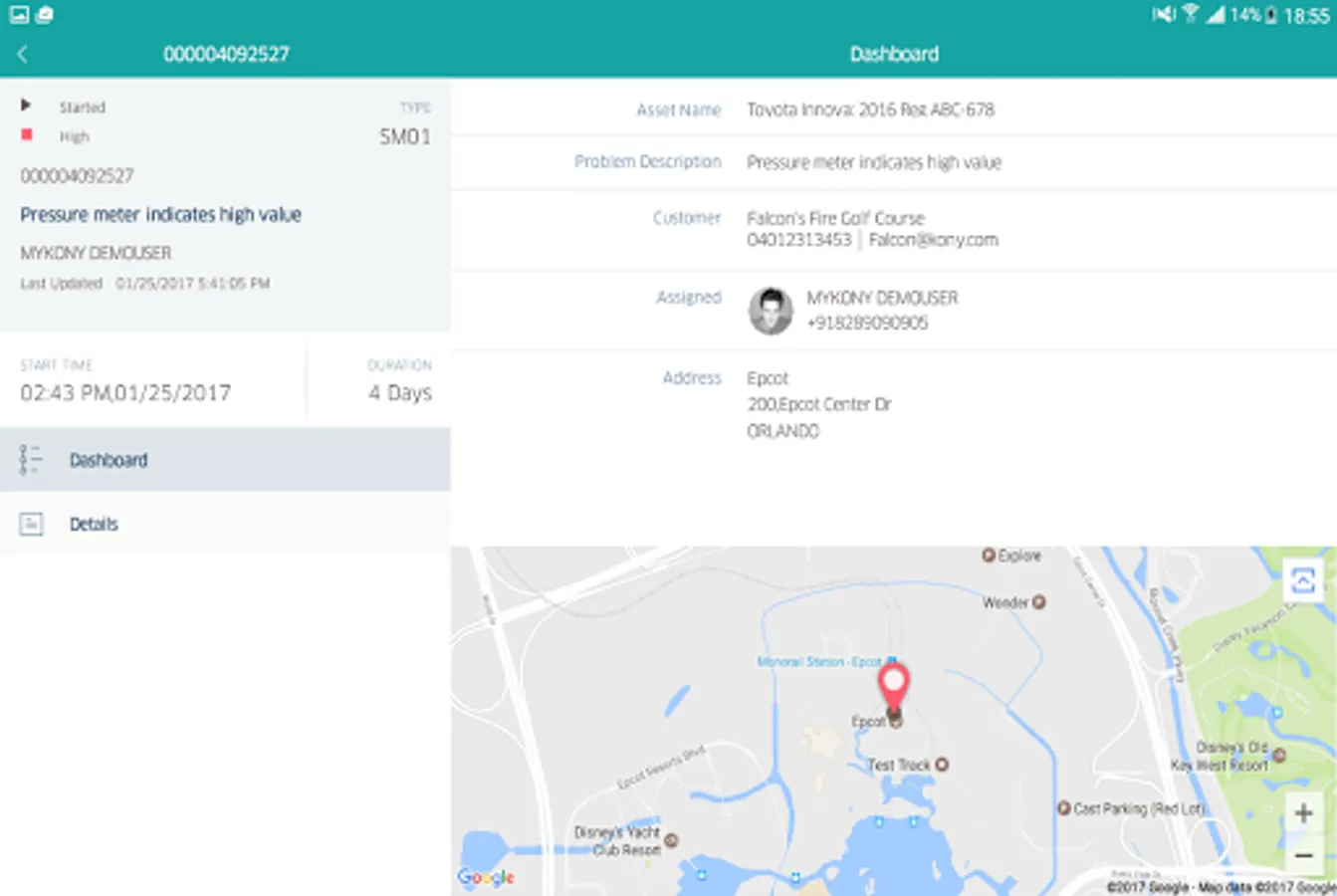This screenshot has width=1337, height=896.
Task: Click the map recenter icon
Action: coord(1303,579)
